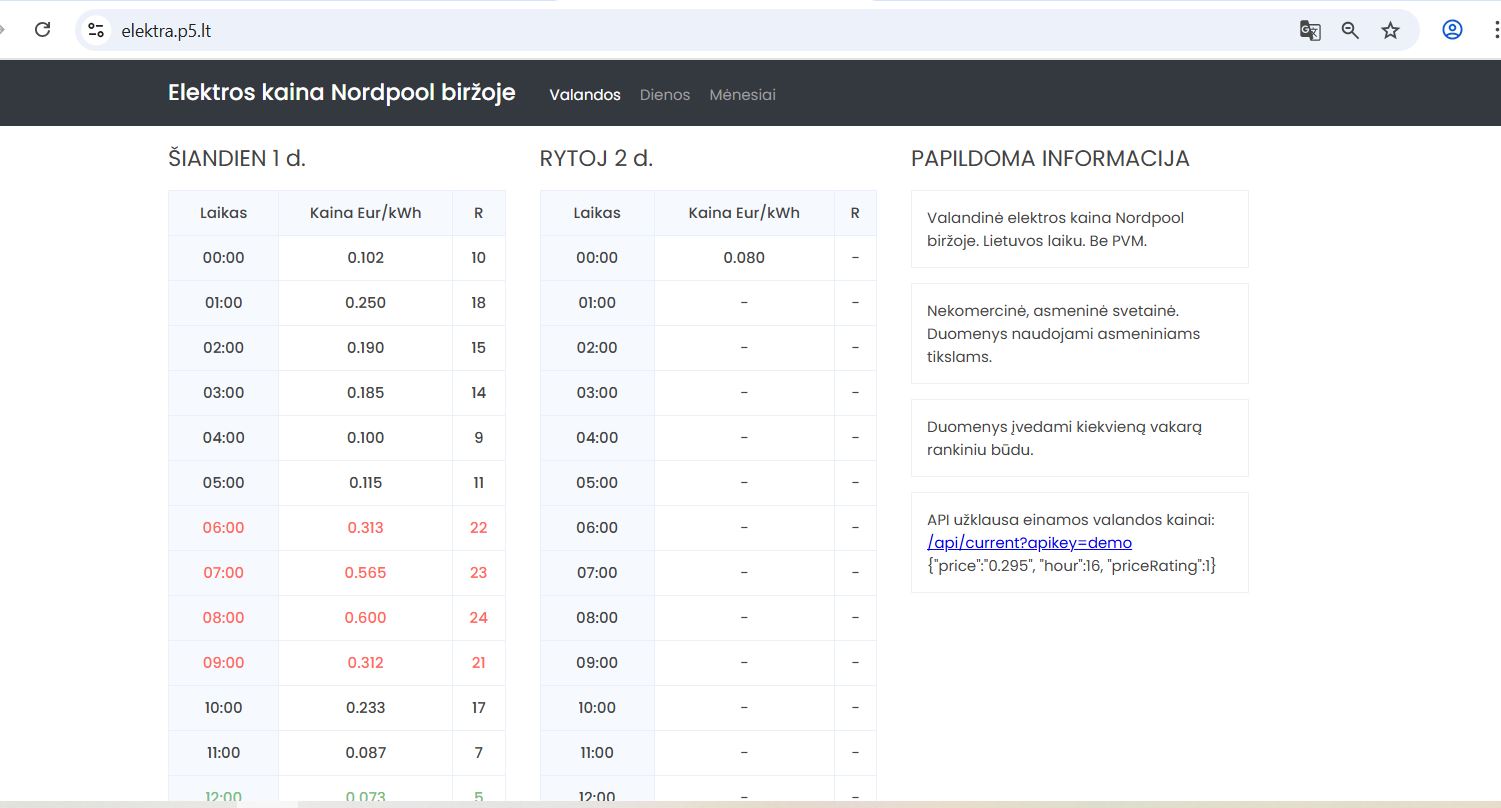Click the red price 0.313

coord(365,528)
